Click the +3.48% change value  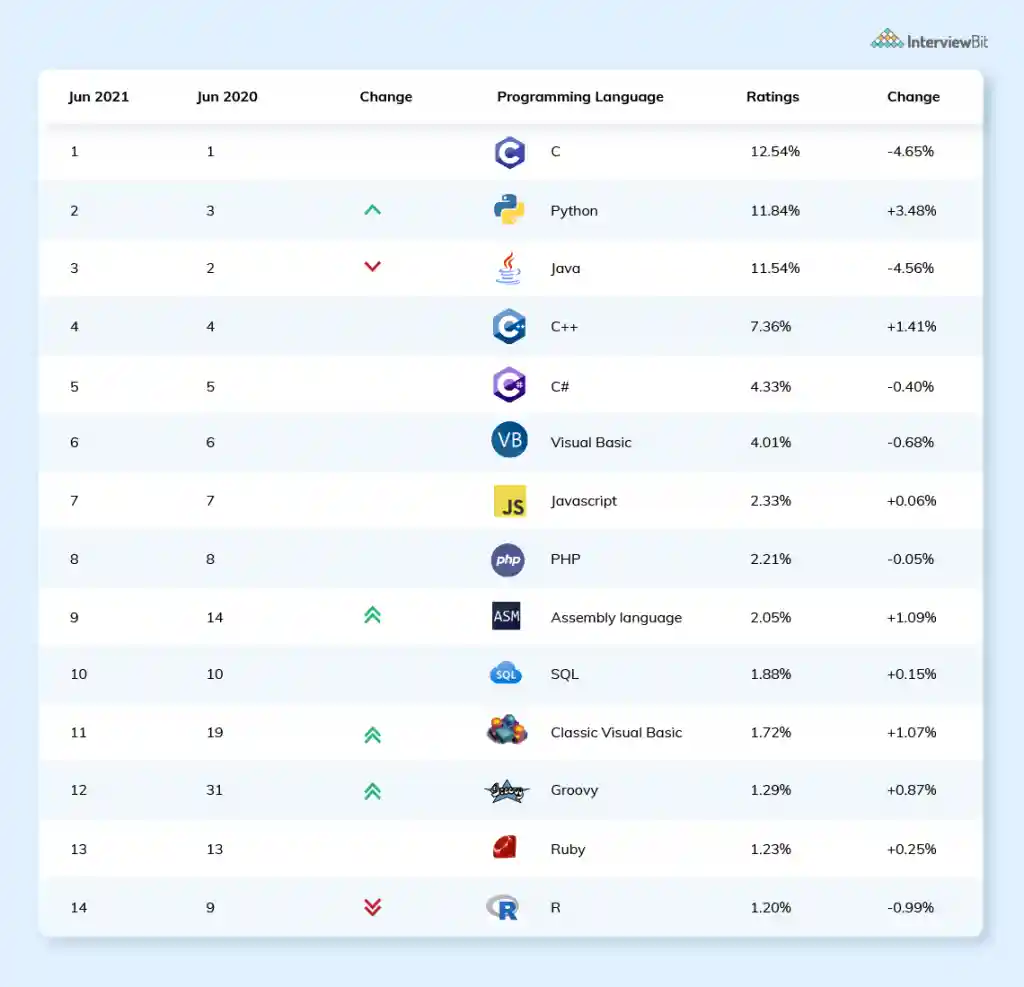click(x=911, y=211)
